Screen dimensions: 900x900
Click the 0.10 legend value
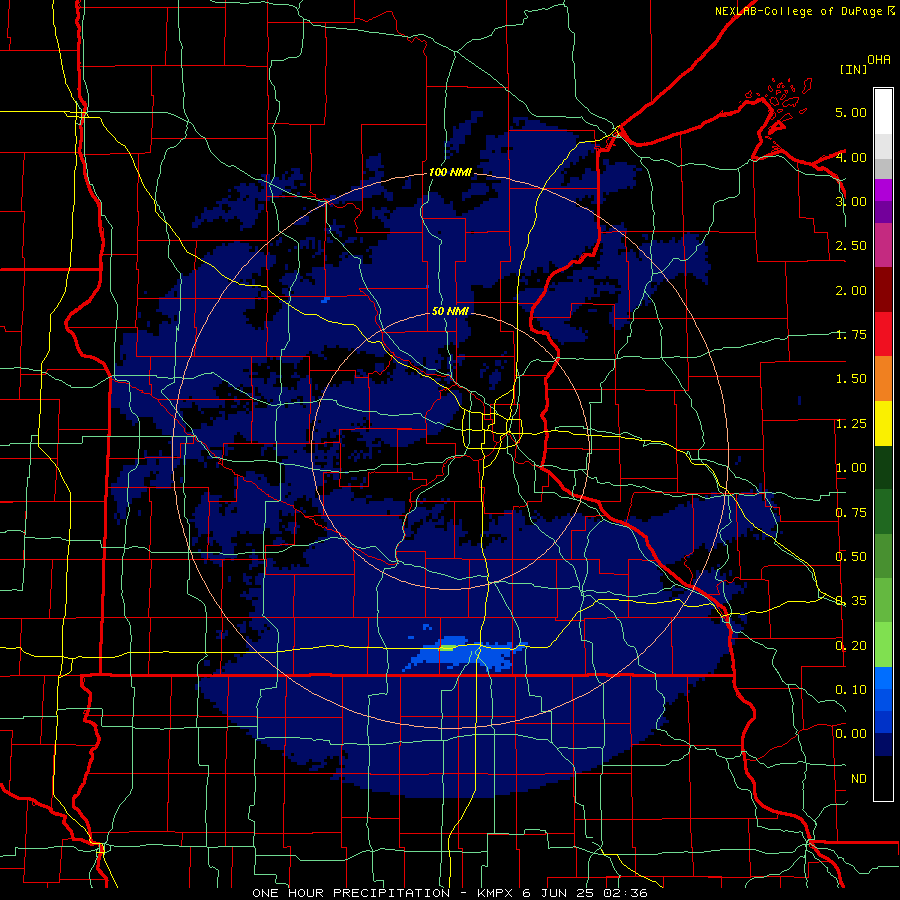click(851, 690)
